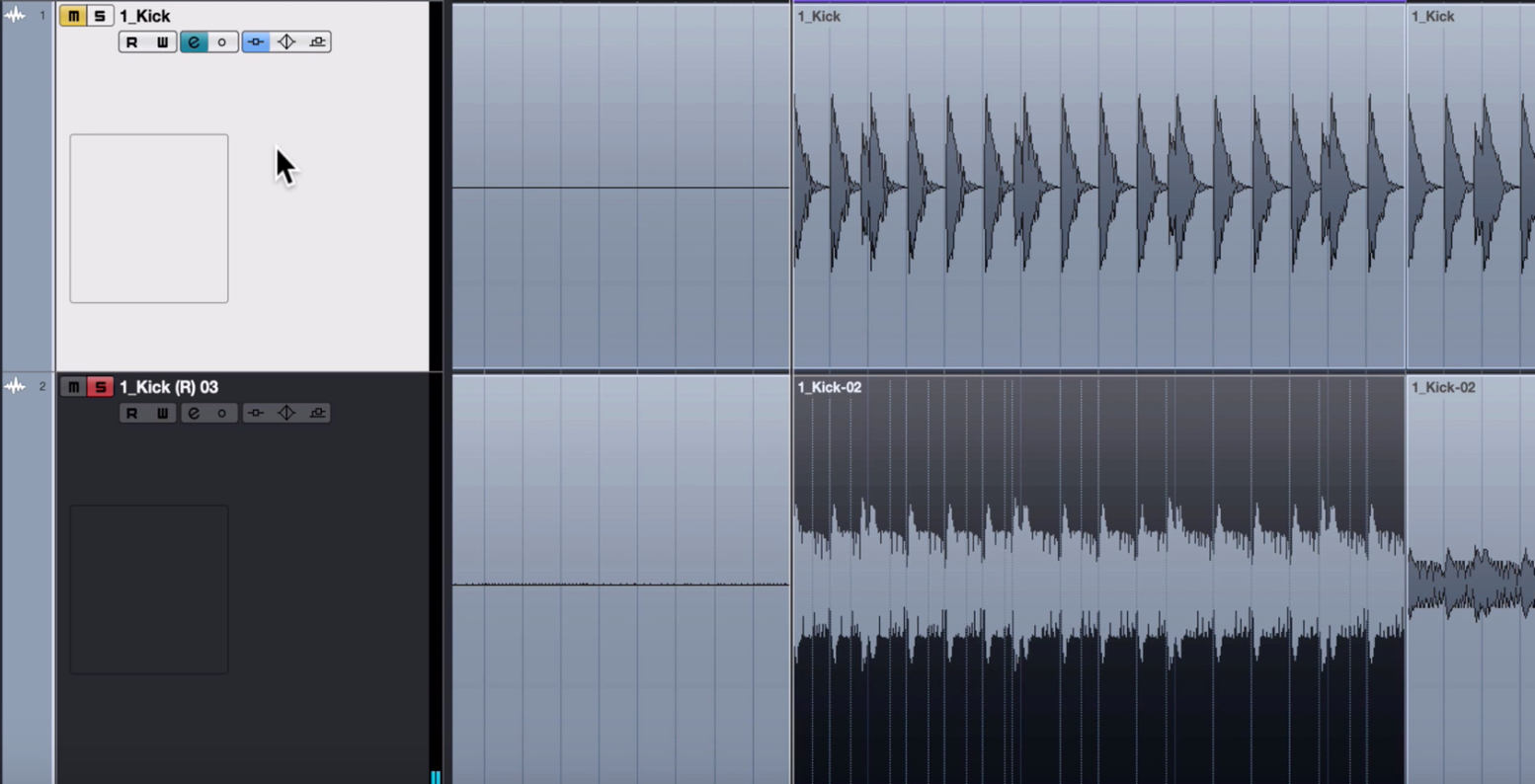
Task: Toggle Bypass Inserts on 1_Kick track
Action: point(256,41)
